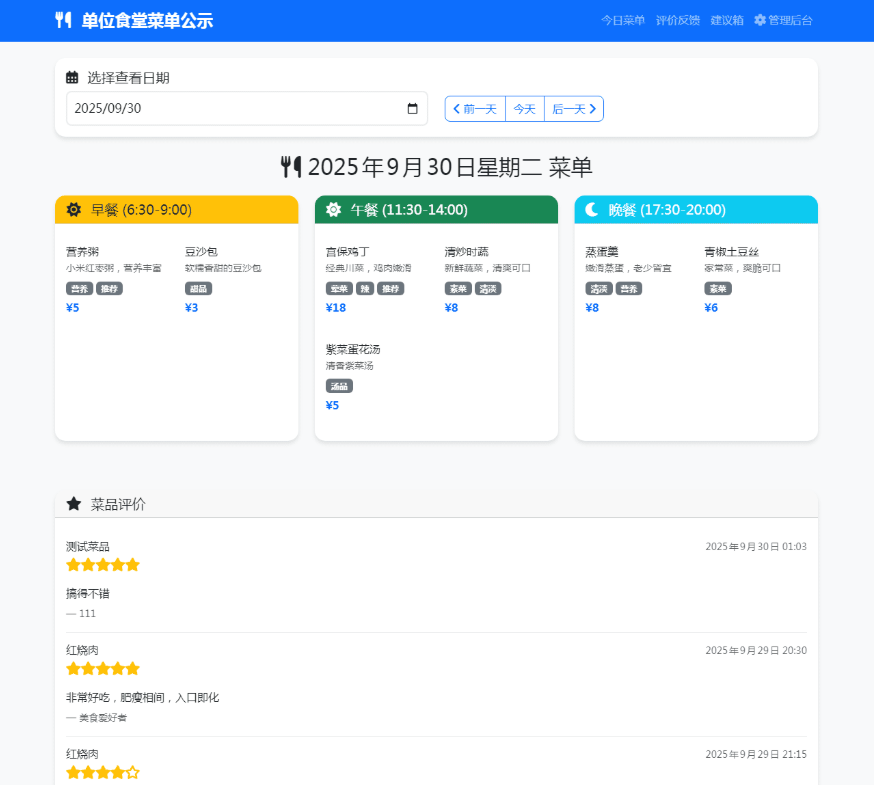
Task: Click the date input field showing 2025/09/30
Action: point(230,109)
